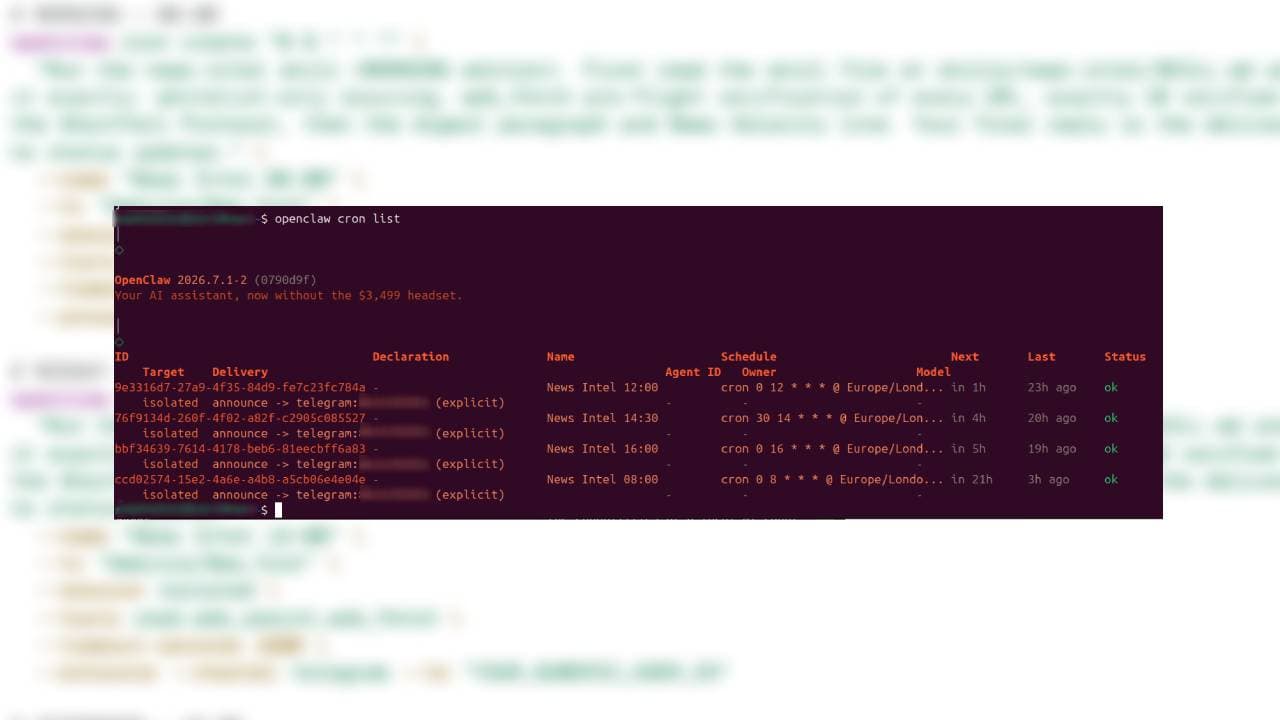This screenshot has height=720, width=1280.
Task: Click the 'OpenClaw 2026.7.1-2' version text
Action: tap(181, 280)
